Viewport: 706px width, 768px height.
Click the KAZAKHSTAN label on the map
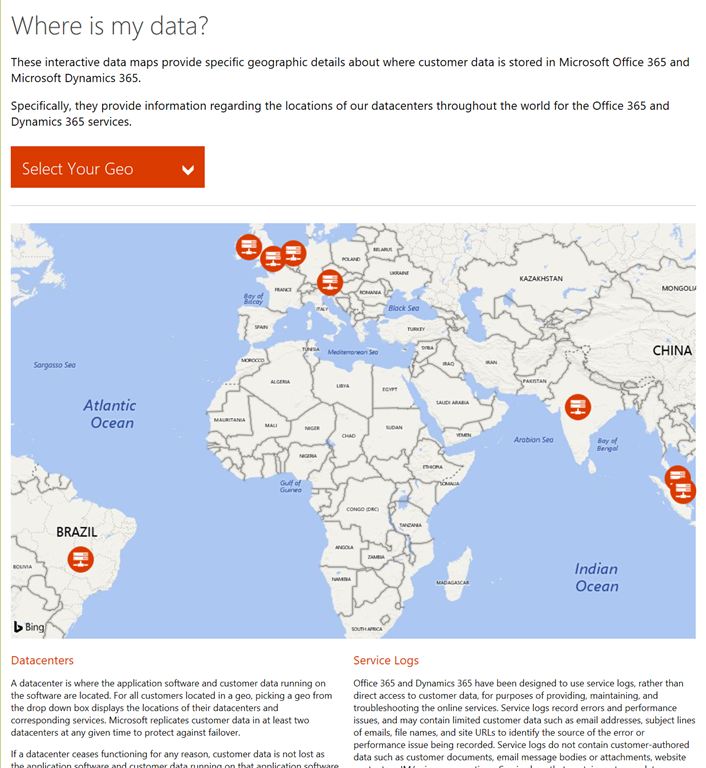(540, 278)
